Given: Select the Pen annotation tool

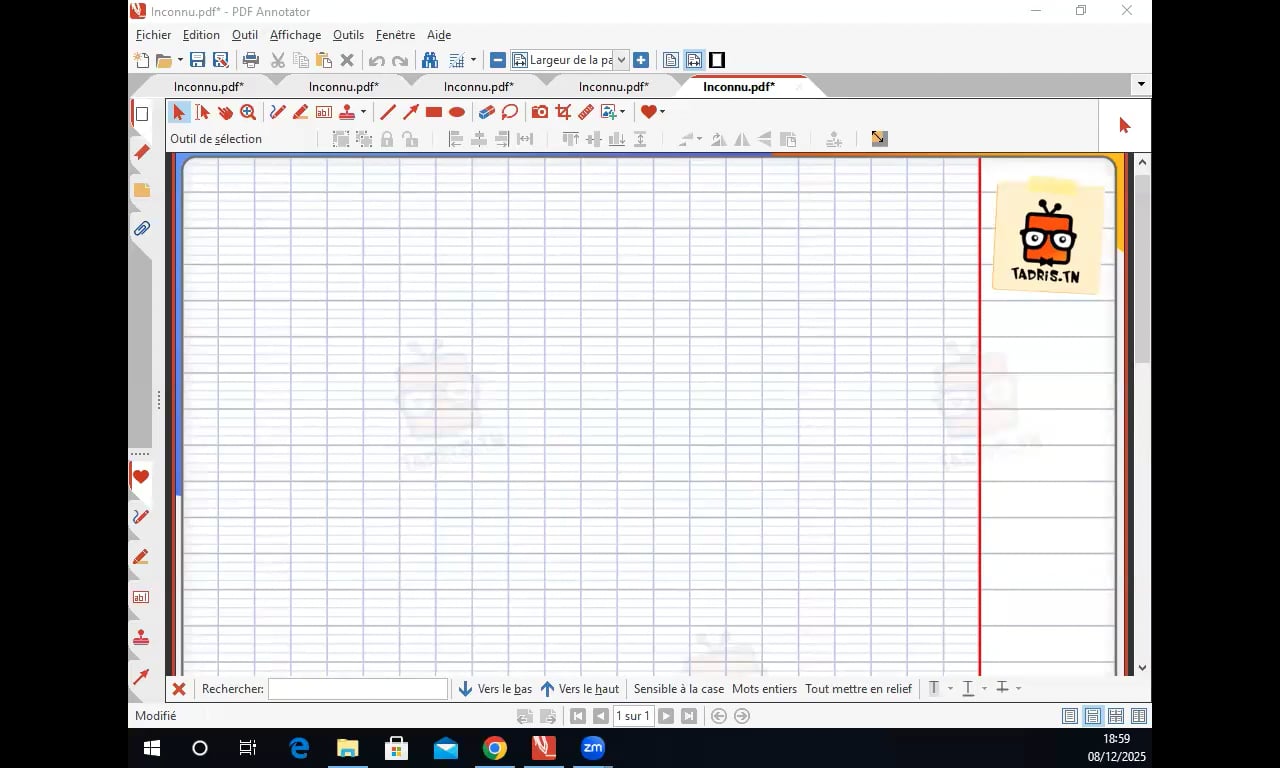Looking at the screenshot, I should pyautogui.click(x=278, y=113).
